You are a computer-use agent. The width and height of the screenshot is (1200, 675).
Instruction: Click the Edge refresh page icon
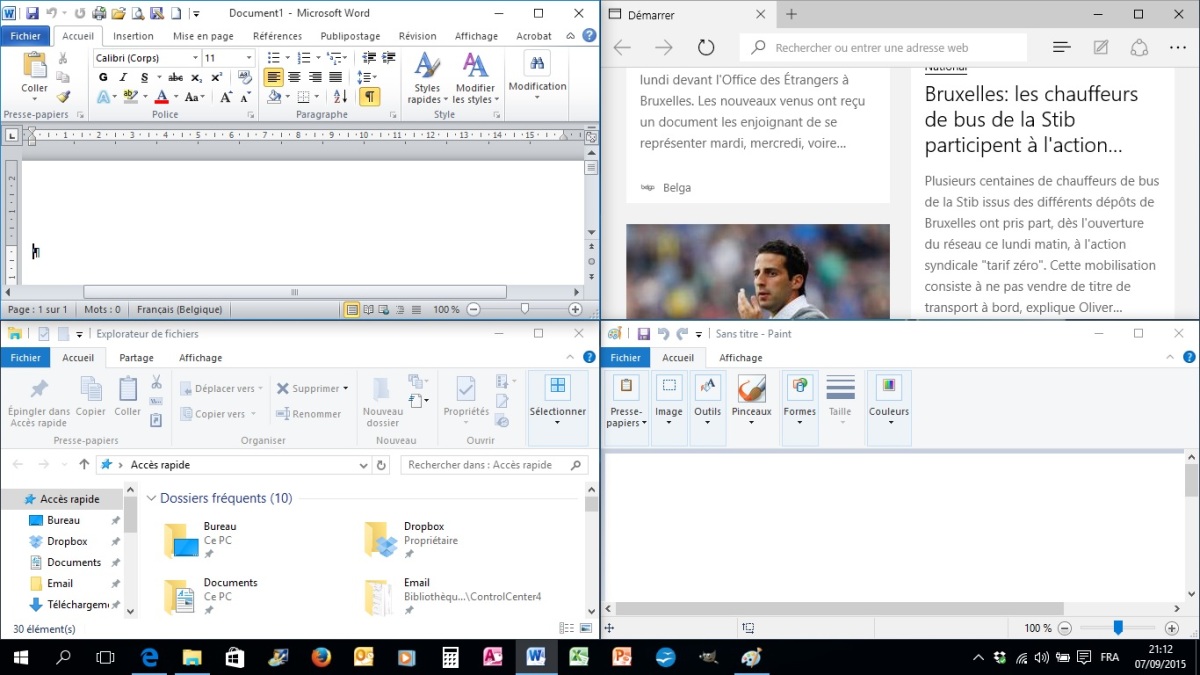[x=706, y=47]
